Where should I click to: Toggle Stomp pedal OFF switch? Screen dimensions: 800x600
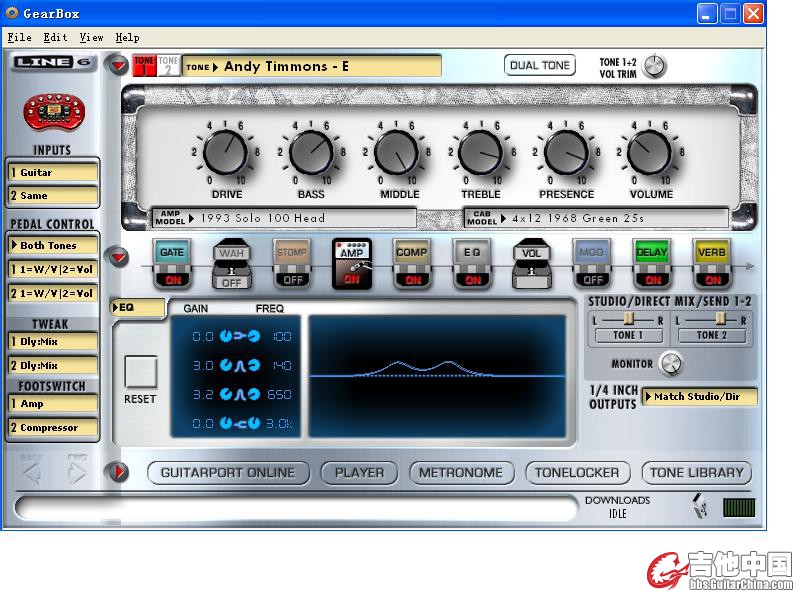point(293,280)
